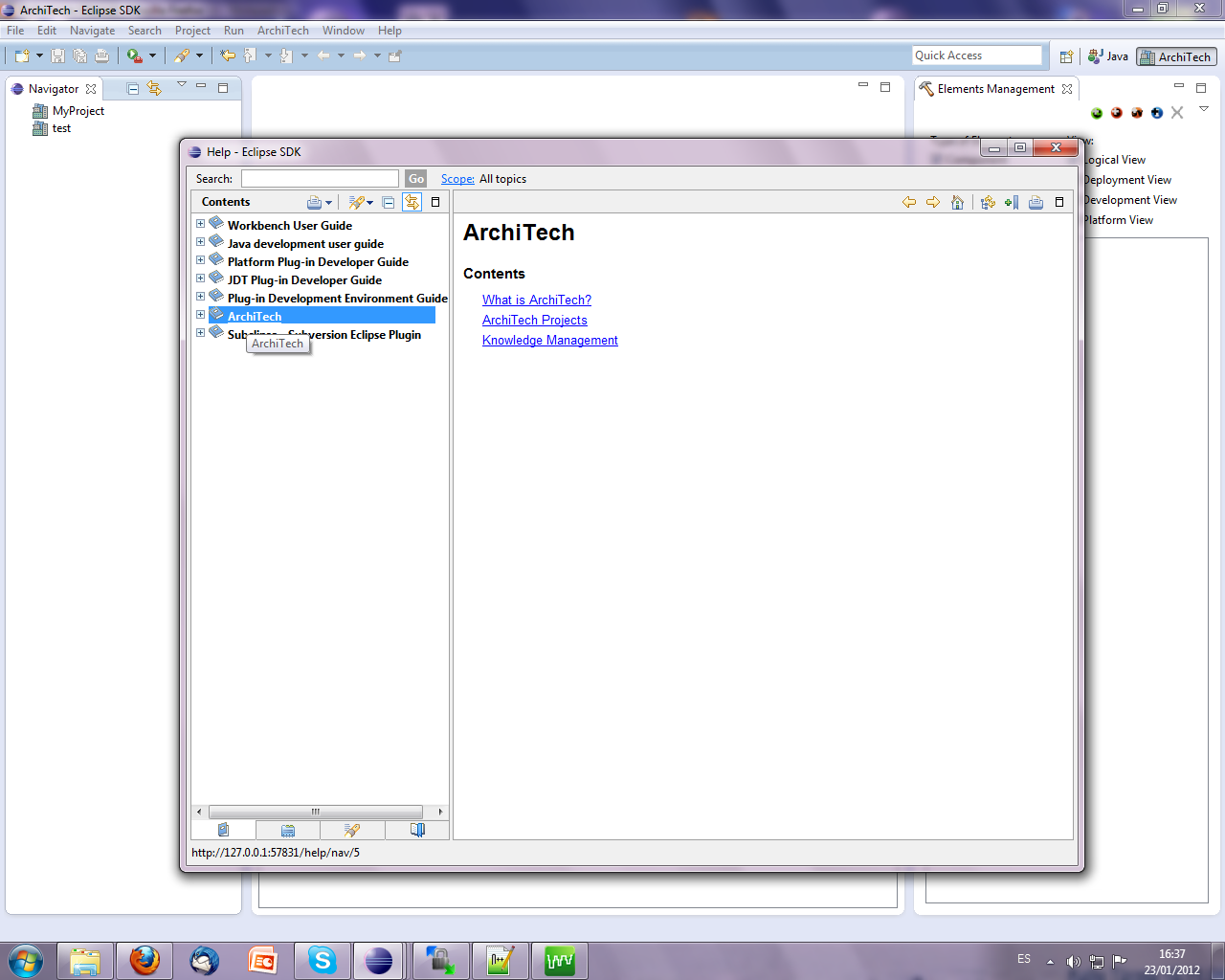Viewport: 1225px width, 980px height.
Task: Open the Search Results tab icon
Action: 352,830
